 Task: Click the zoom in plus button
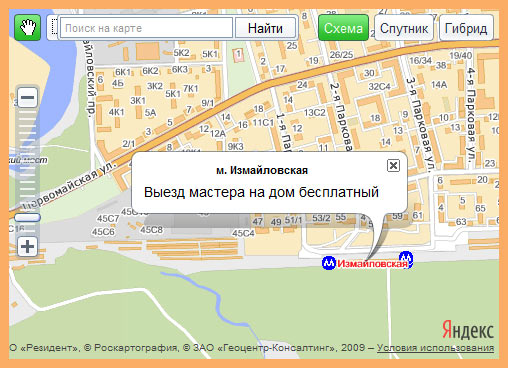tap(27, 247)
